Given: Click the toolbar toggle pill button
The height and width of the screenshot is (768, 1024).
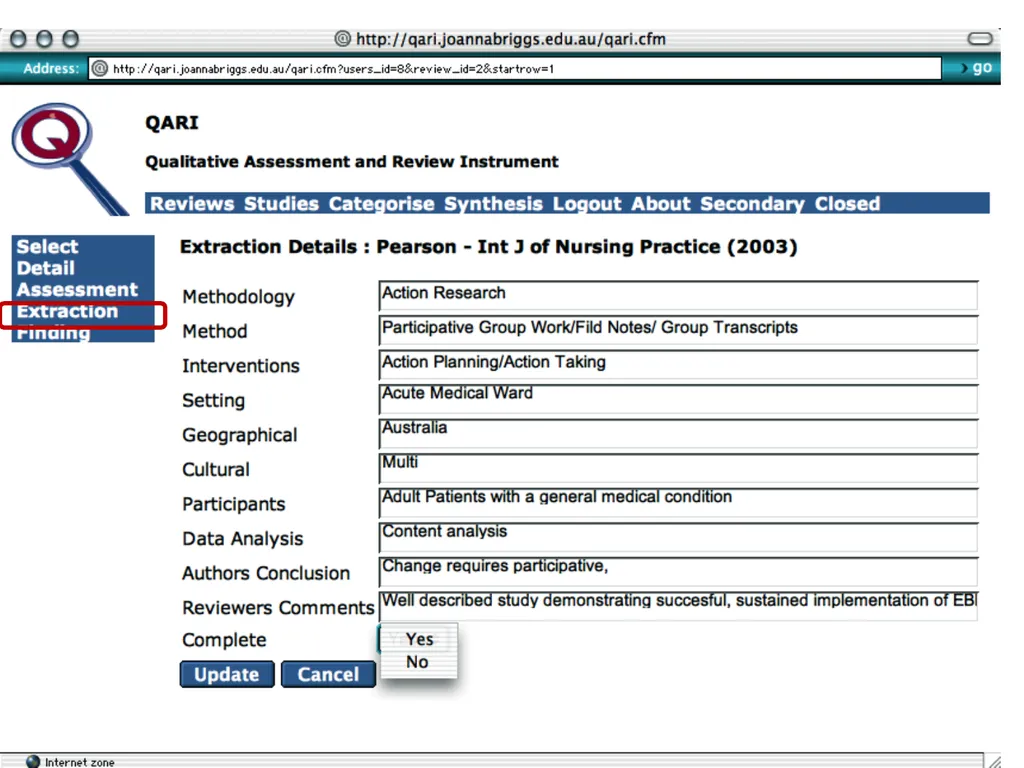Looking at the screenshot, I should pyautogui.click(x=980, y=39).
